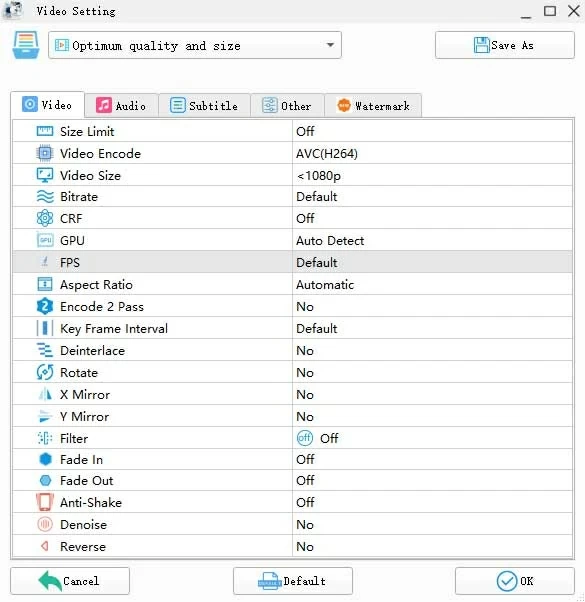Click the Video Encode chip icon
Viewport: 585px width, 602px height.
(x=45, y=154)
